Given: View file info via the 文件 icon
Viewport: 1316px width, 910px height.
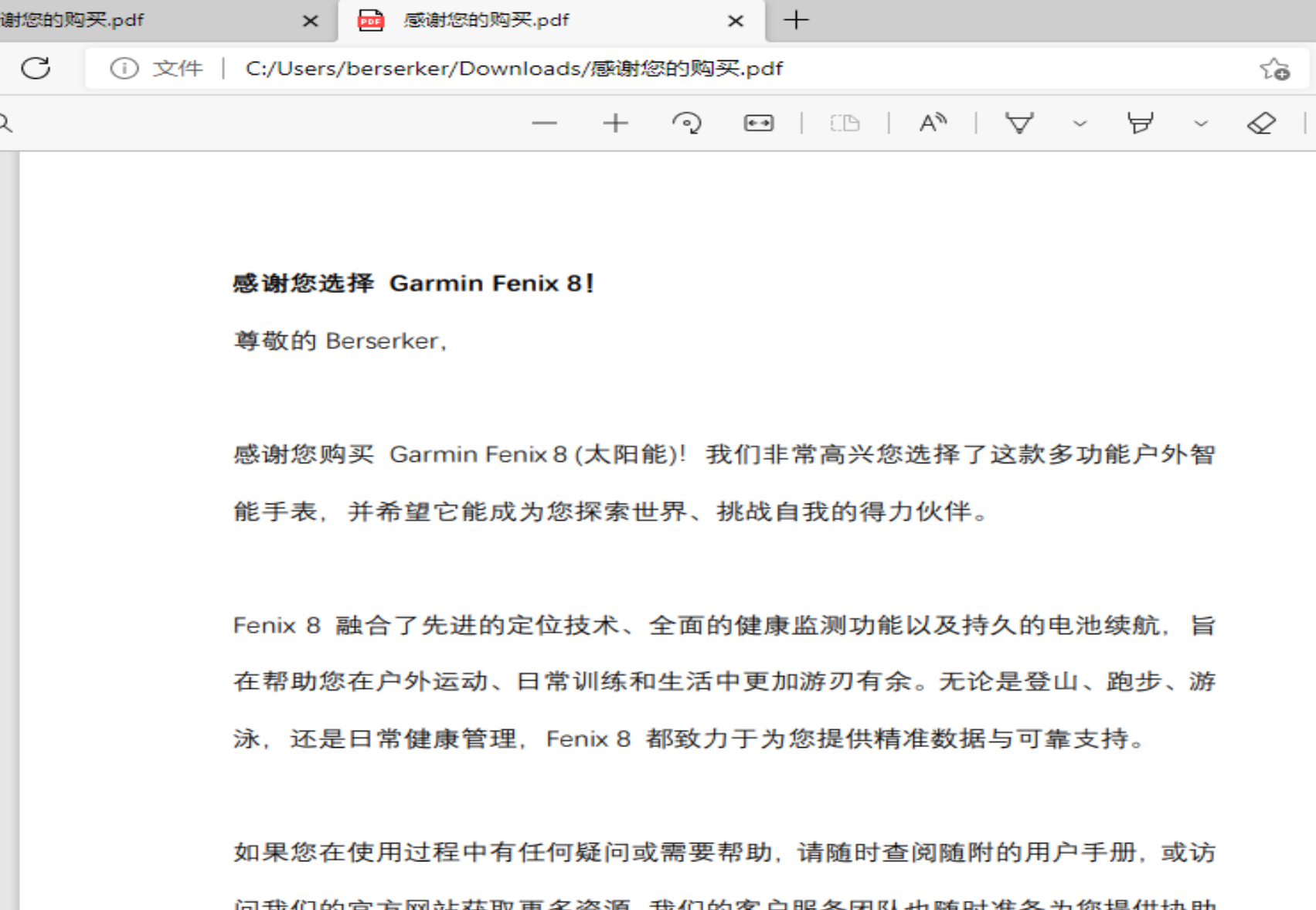Looking at the screenshot, I should pyautogui.click(x=124, y=69).
